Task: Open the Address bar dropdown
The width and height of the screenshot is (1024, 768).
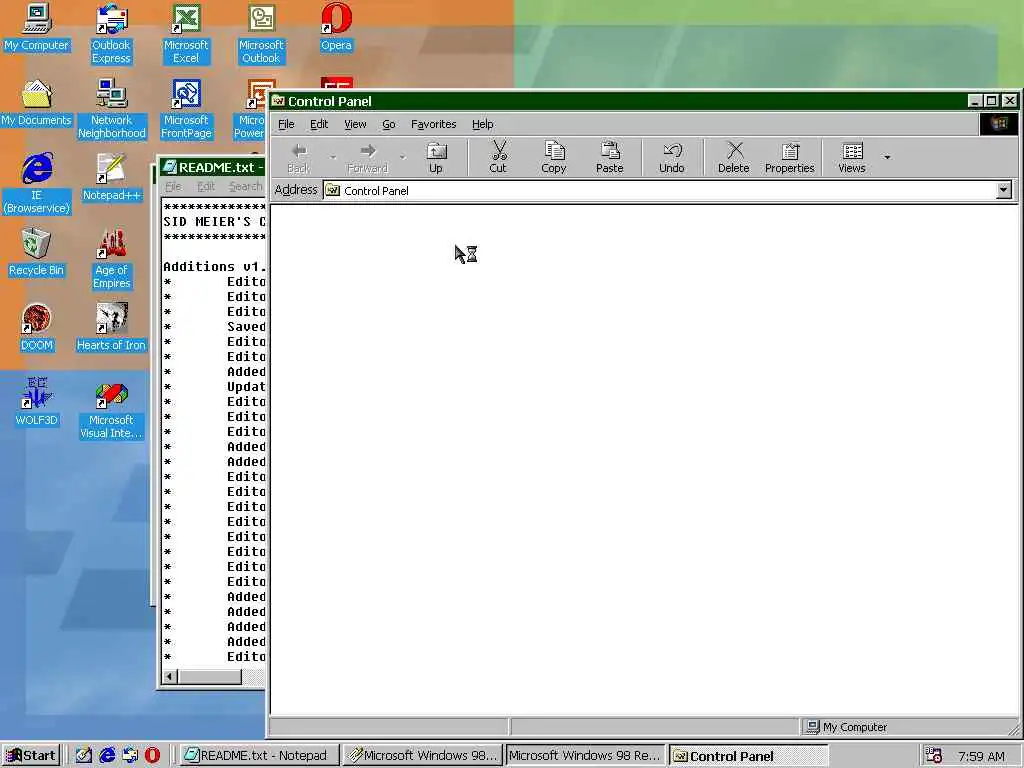Action: (1004, 190)
